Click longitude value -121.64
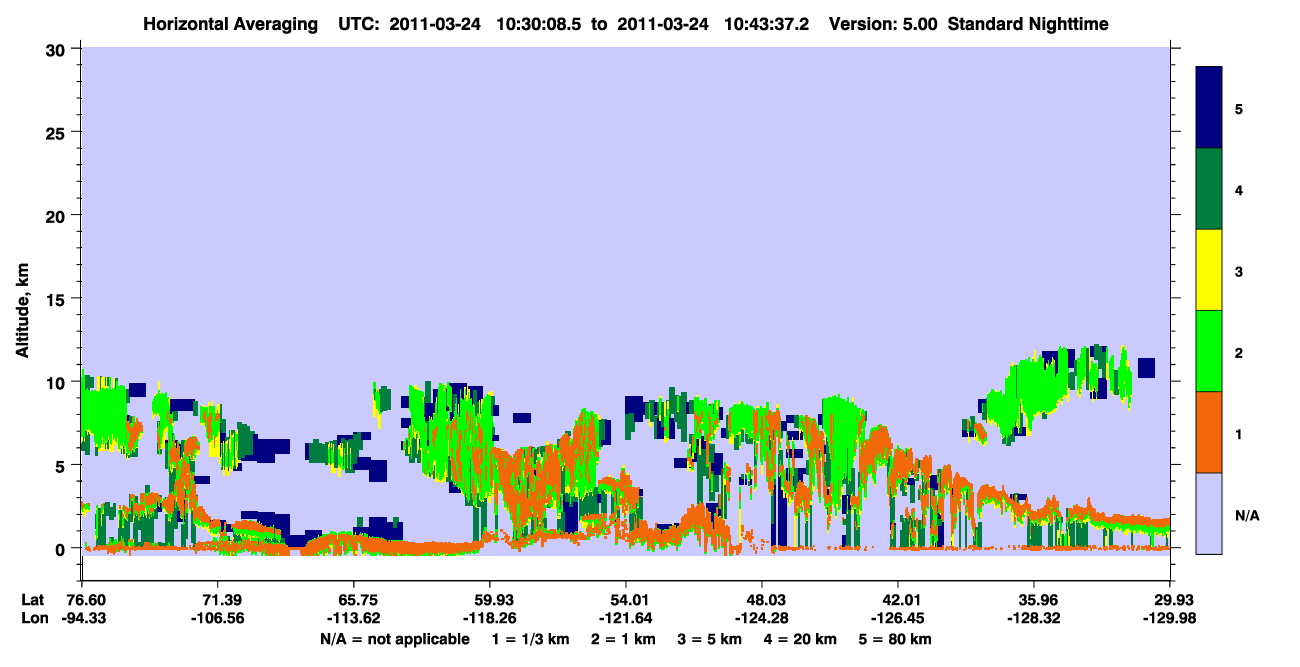The height and width of the screenshot is (667, 1300). coord(625,619)
